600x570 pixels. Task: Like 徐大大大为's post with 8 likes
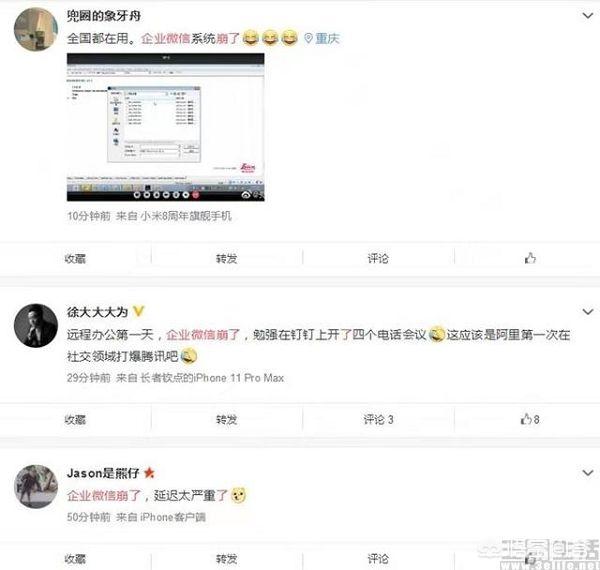pos(530,420)
